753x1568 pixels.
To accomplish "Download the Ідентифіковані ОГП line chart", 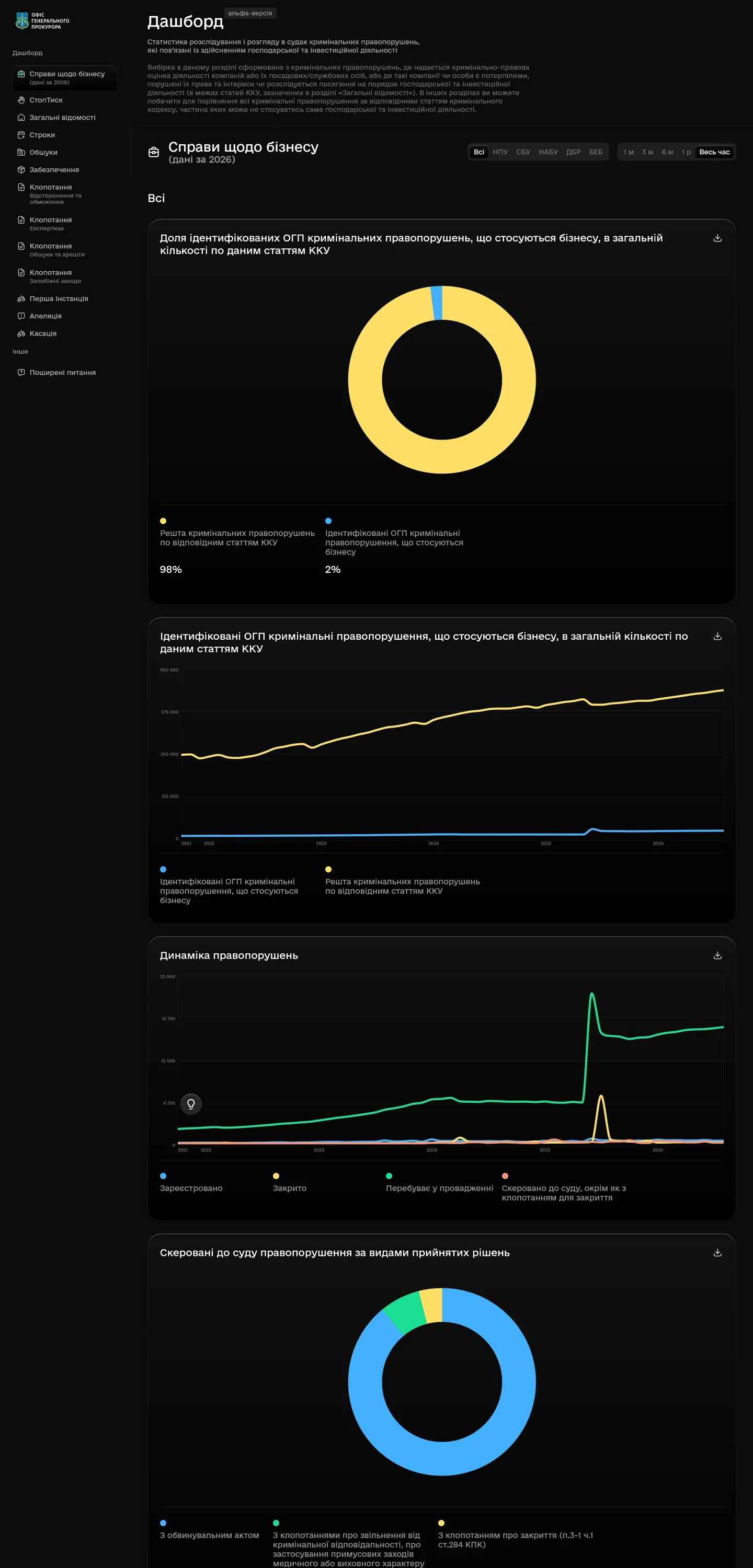I will (717, 636).
